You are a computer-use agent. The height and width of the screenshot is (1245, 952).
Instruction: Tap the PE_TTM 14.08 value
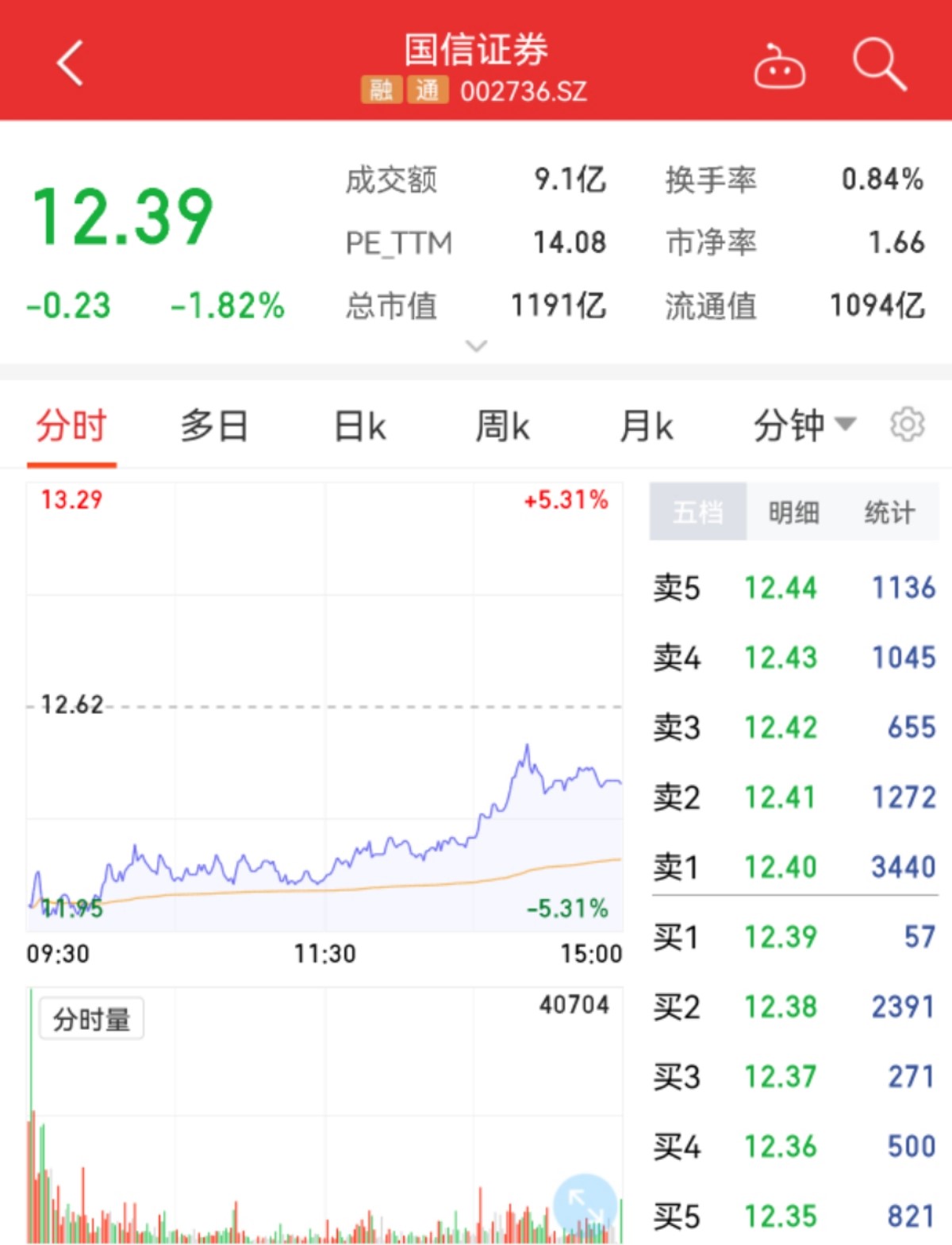tap(570, 243)
